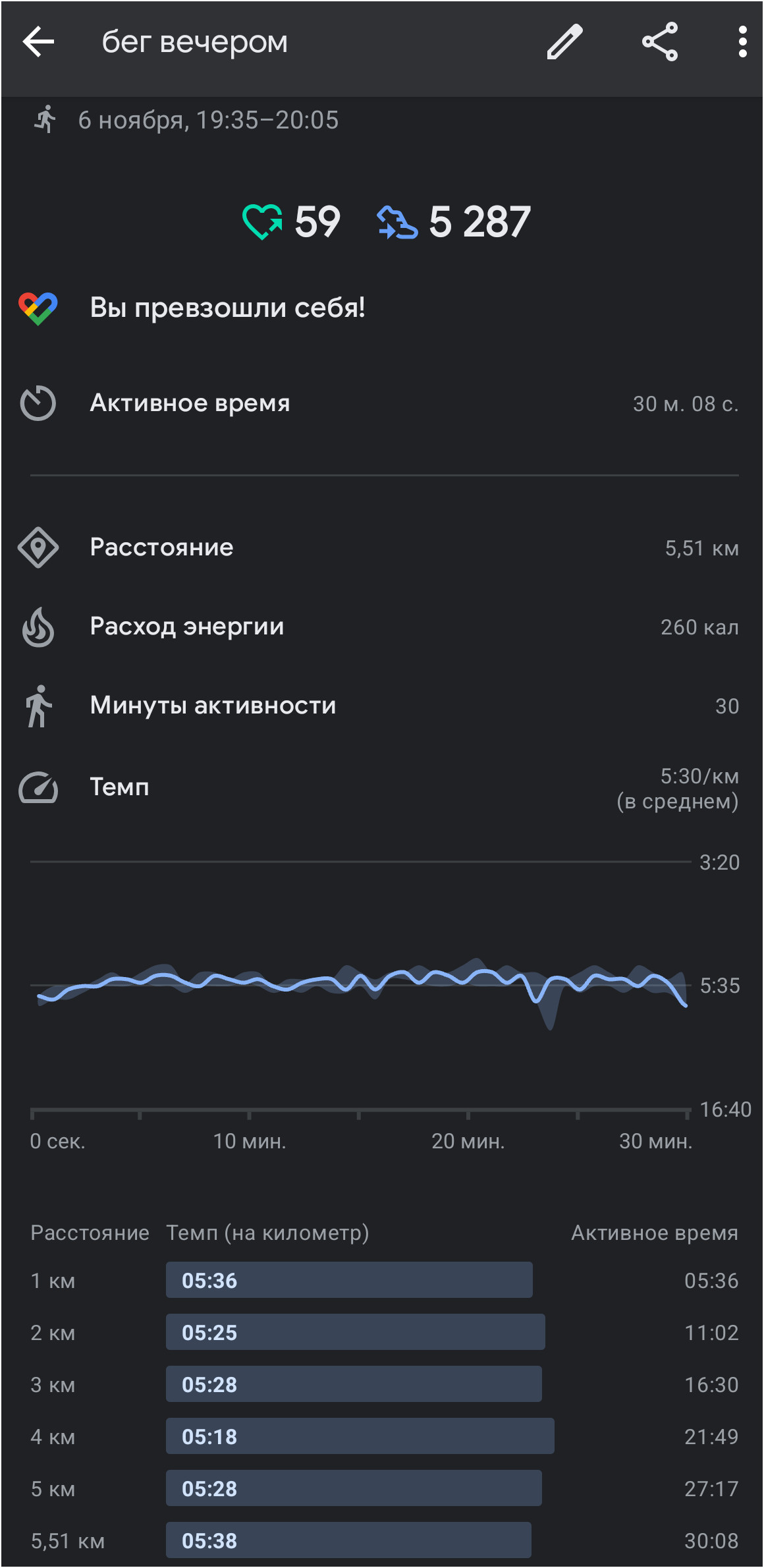Tap the 5 287 steps count

click(x=479, y=221)
